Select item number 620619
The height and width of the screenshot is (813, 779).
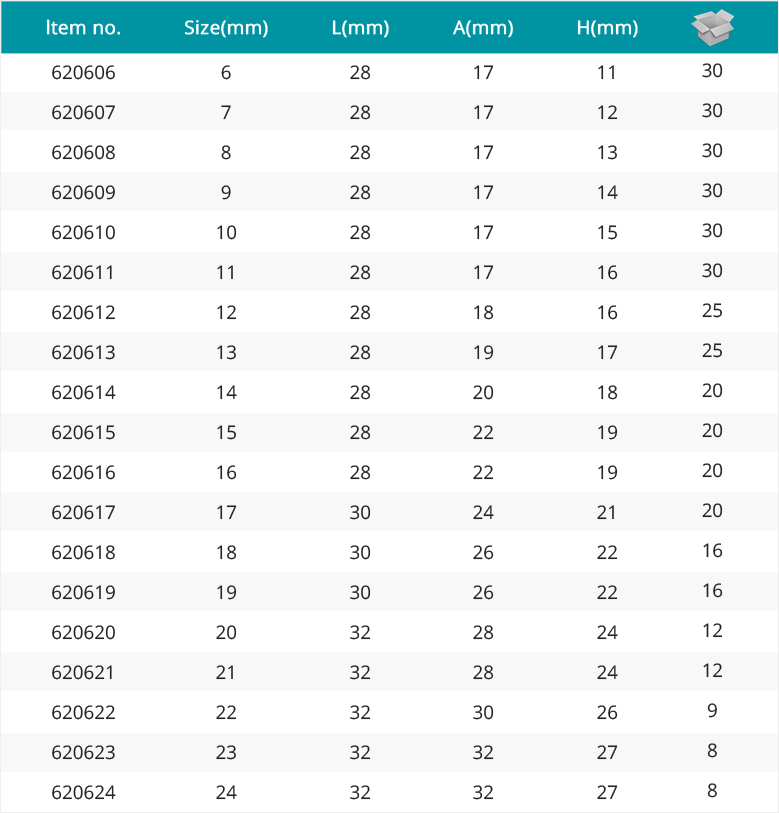tap(83, 592)
